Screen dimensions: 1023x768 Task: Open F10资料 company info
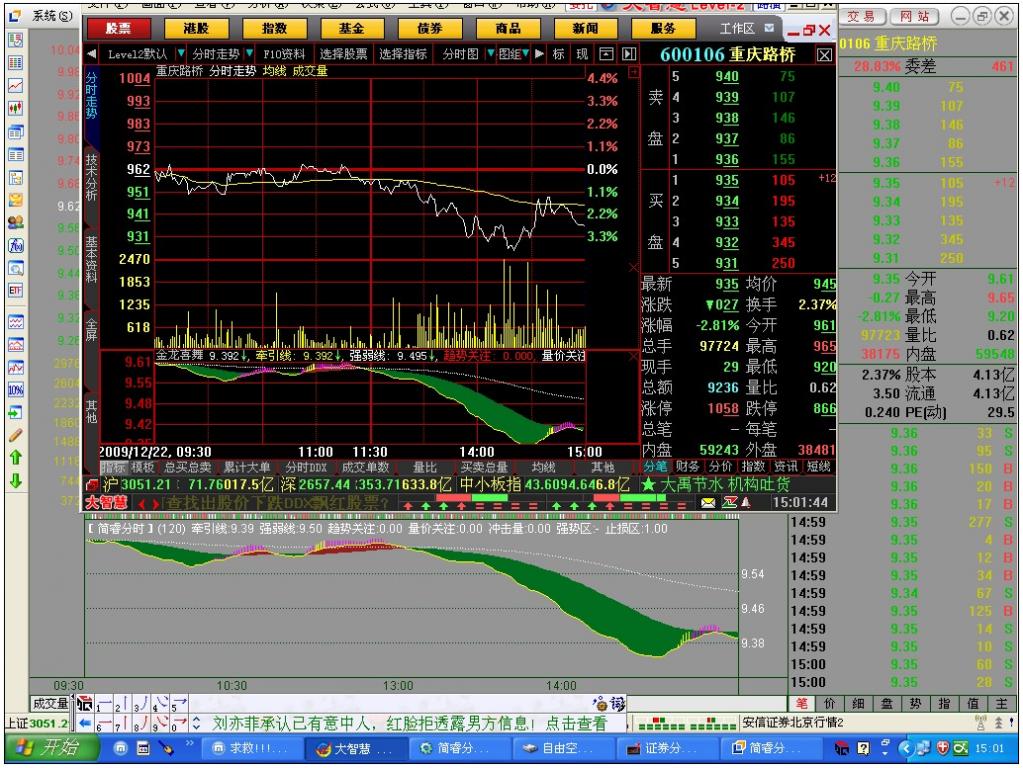click(x=284, y=54)
